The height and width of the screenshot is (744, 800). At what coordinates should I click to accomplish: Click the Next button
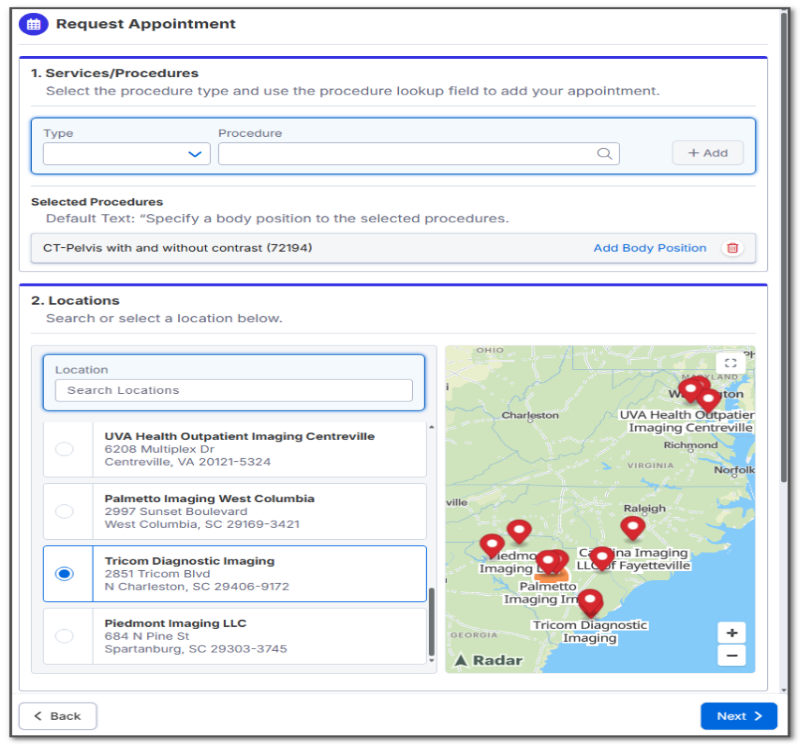point(738,716)
